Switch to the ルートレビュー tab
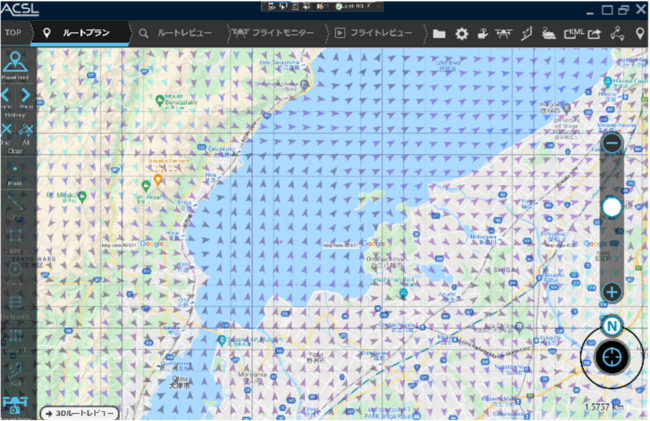Viewport: 650px width, 421px height. [x=179, y=33]
